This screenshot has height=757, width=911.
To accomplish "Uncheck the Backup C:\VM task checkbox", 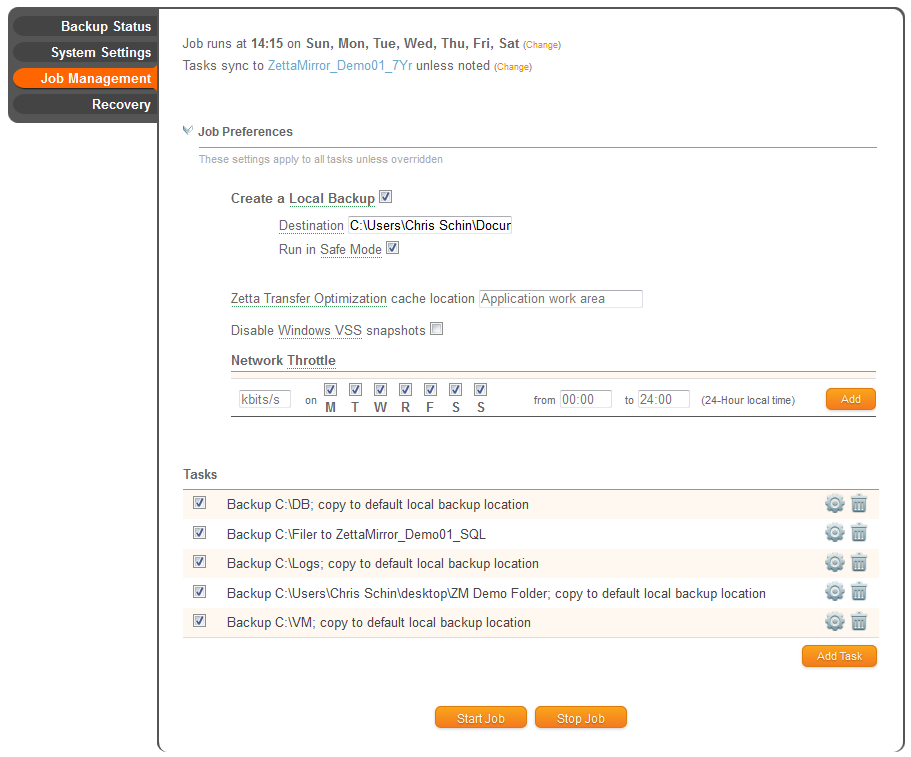I will click(199, 620).
